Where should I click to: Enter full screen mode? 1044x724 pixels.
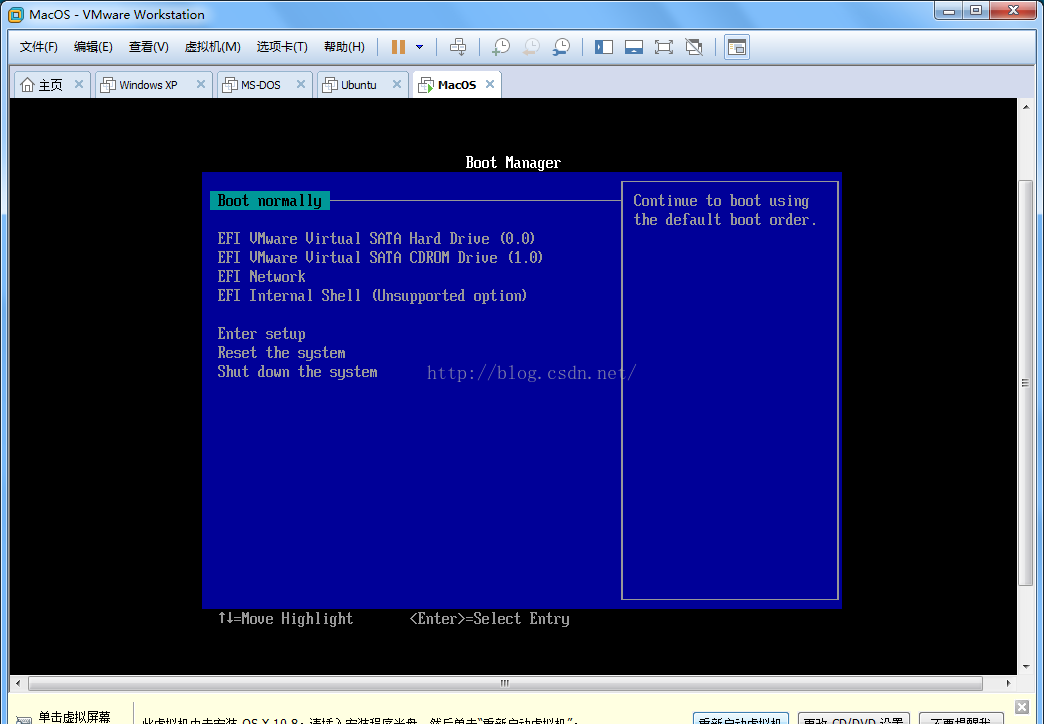[663, 47]
